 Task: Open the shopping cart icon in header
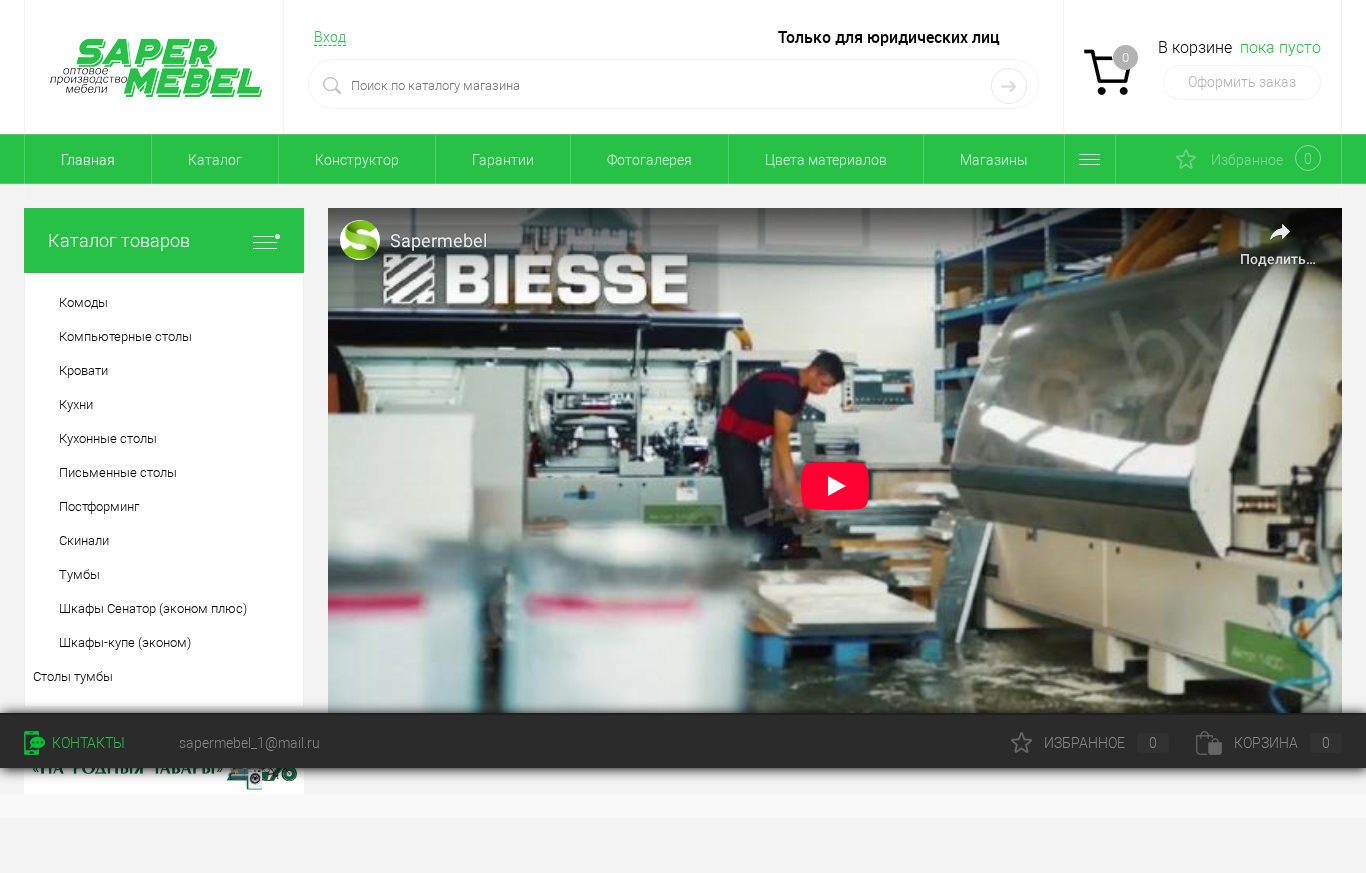[x=1107, y=73]
